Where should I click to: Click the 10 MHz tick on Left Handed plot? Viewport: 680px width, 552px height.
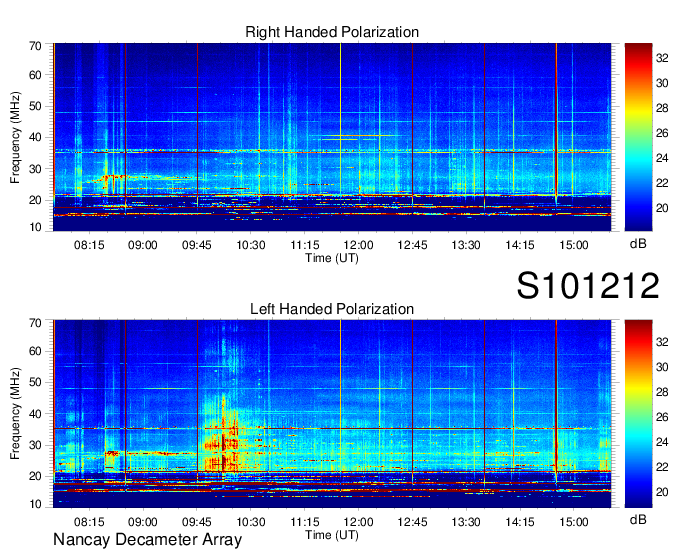coord(35,504)
